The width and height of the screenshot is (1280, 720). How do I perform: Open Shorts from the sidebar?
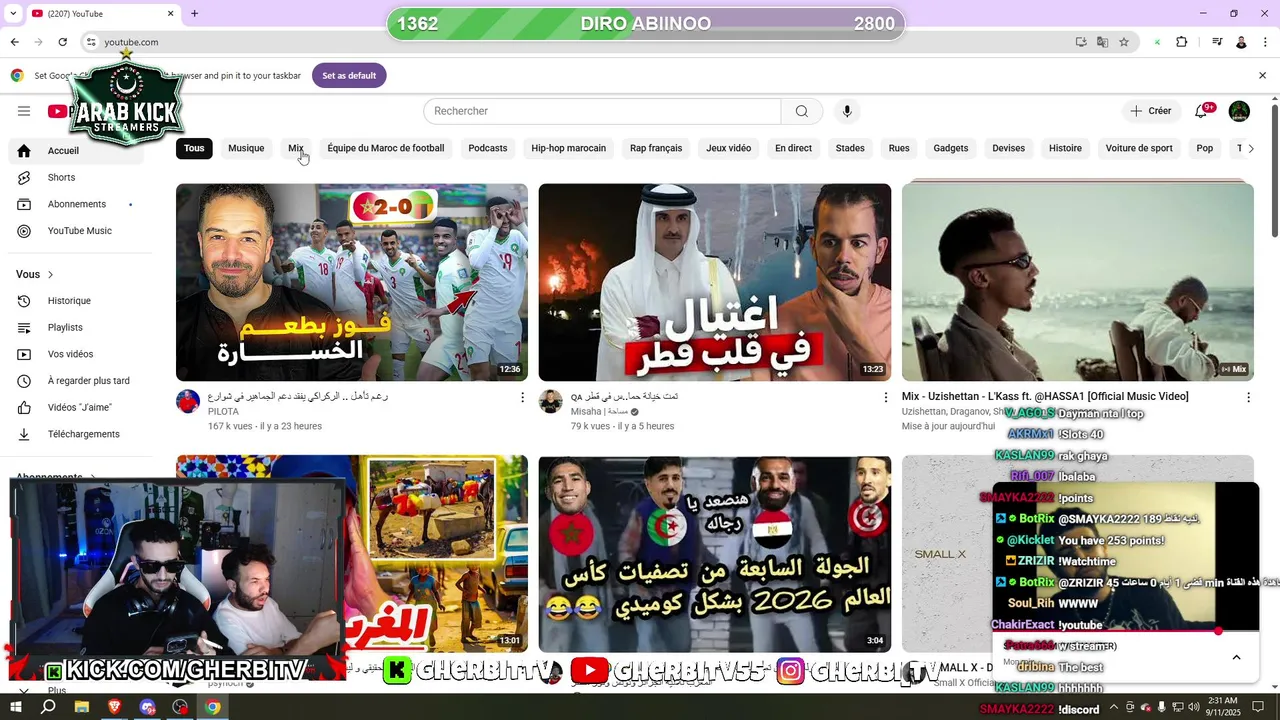(76, 177)
